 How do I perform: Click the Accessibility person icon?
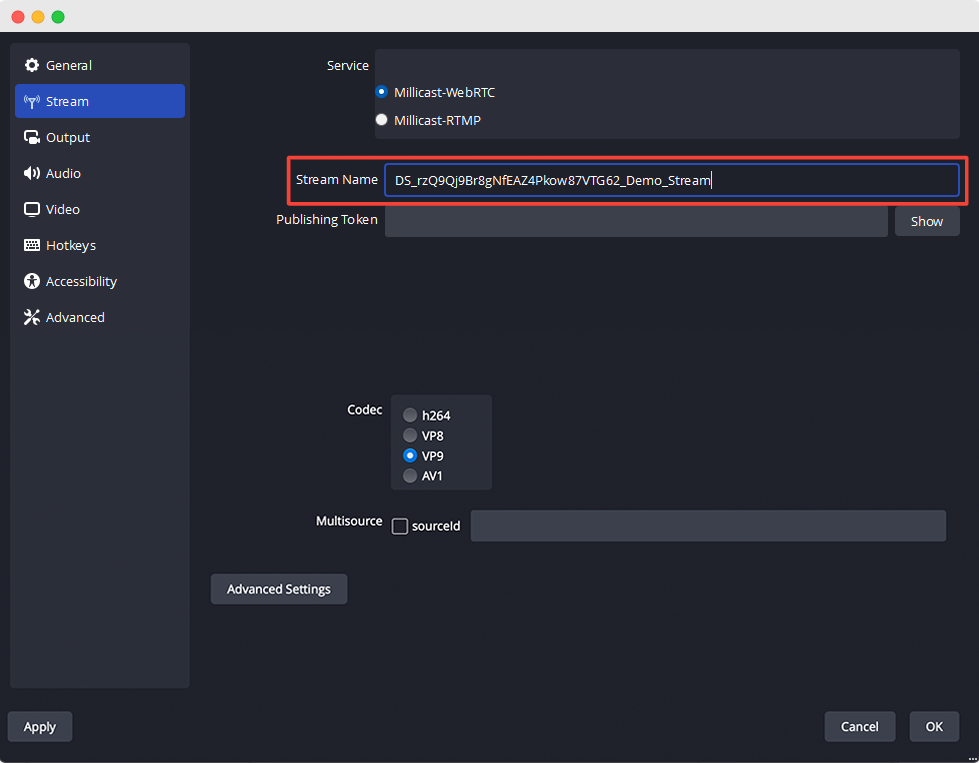tap(32, 281)
